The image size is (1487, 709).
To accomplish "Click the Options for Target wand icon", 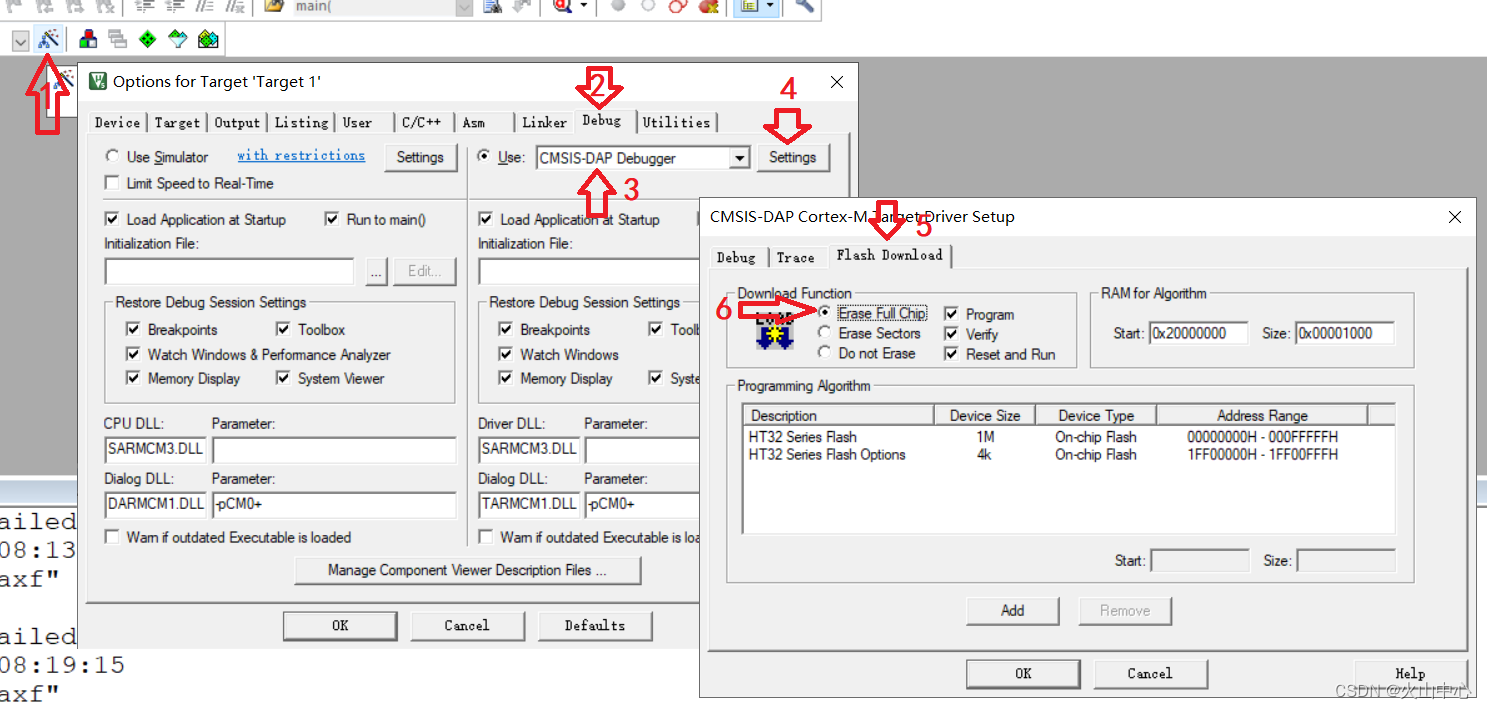I will coord(49,39).
